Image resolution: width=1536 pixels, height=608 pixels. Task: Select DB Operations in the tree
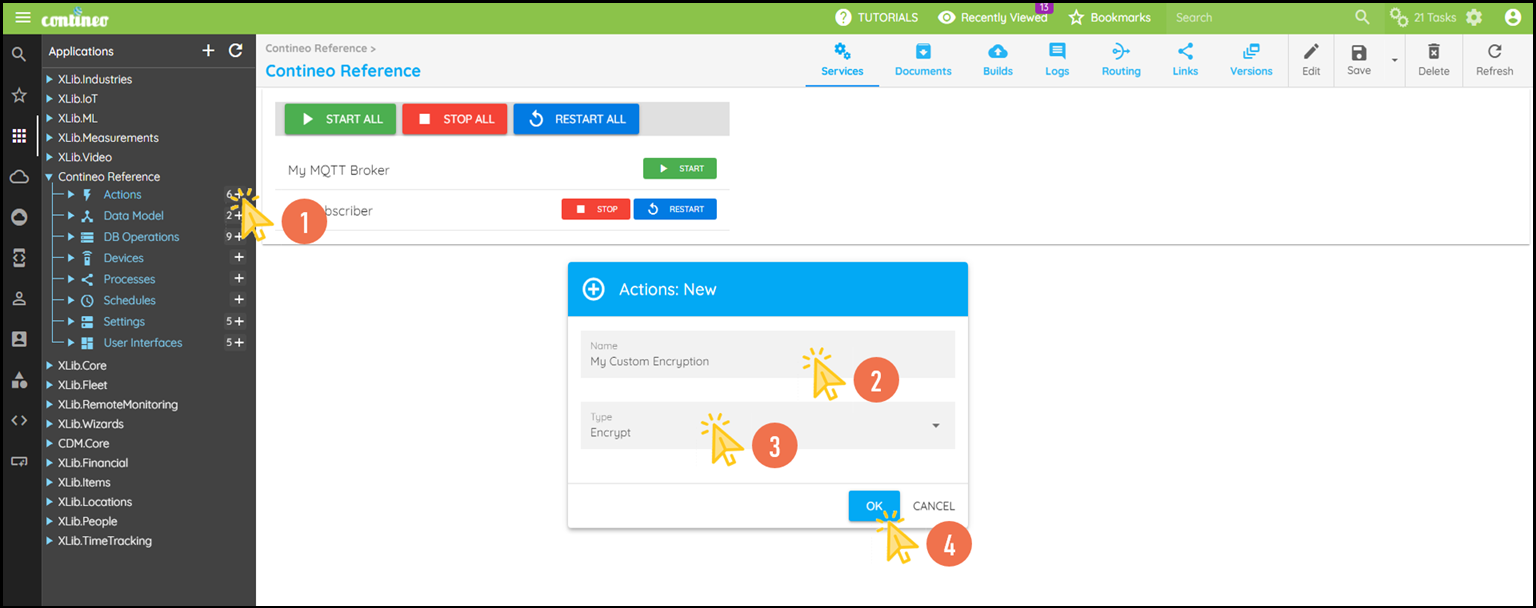pos(141,237)
